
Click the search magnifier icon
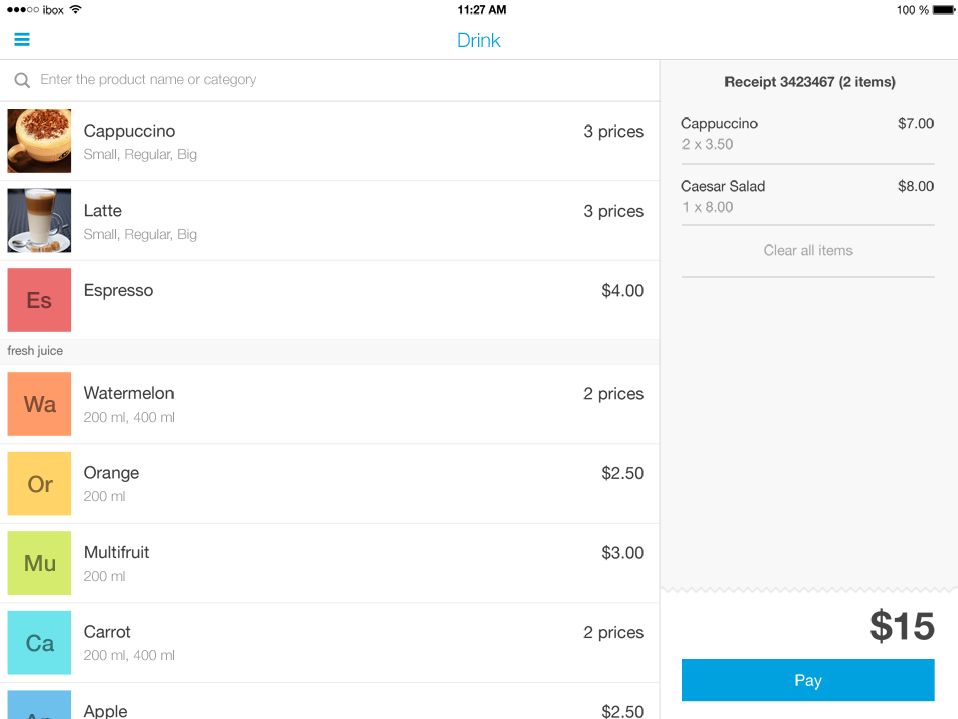[x=22, y=80]
